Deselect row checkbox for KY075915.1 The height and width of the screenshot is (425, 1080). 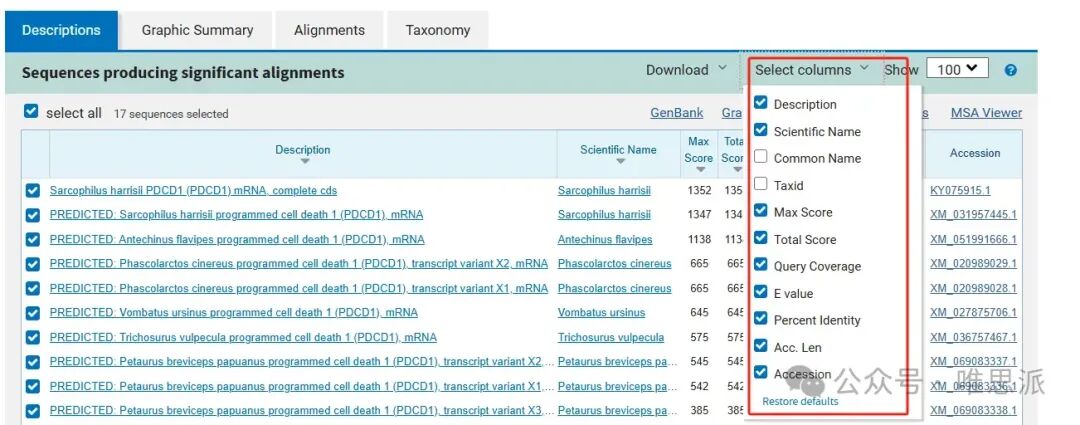32,191
